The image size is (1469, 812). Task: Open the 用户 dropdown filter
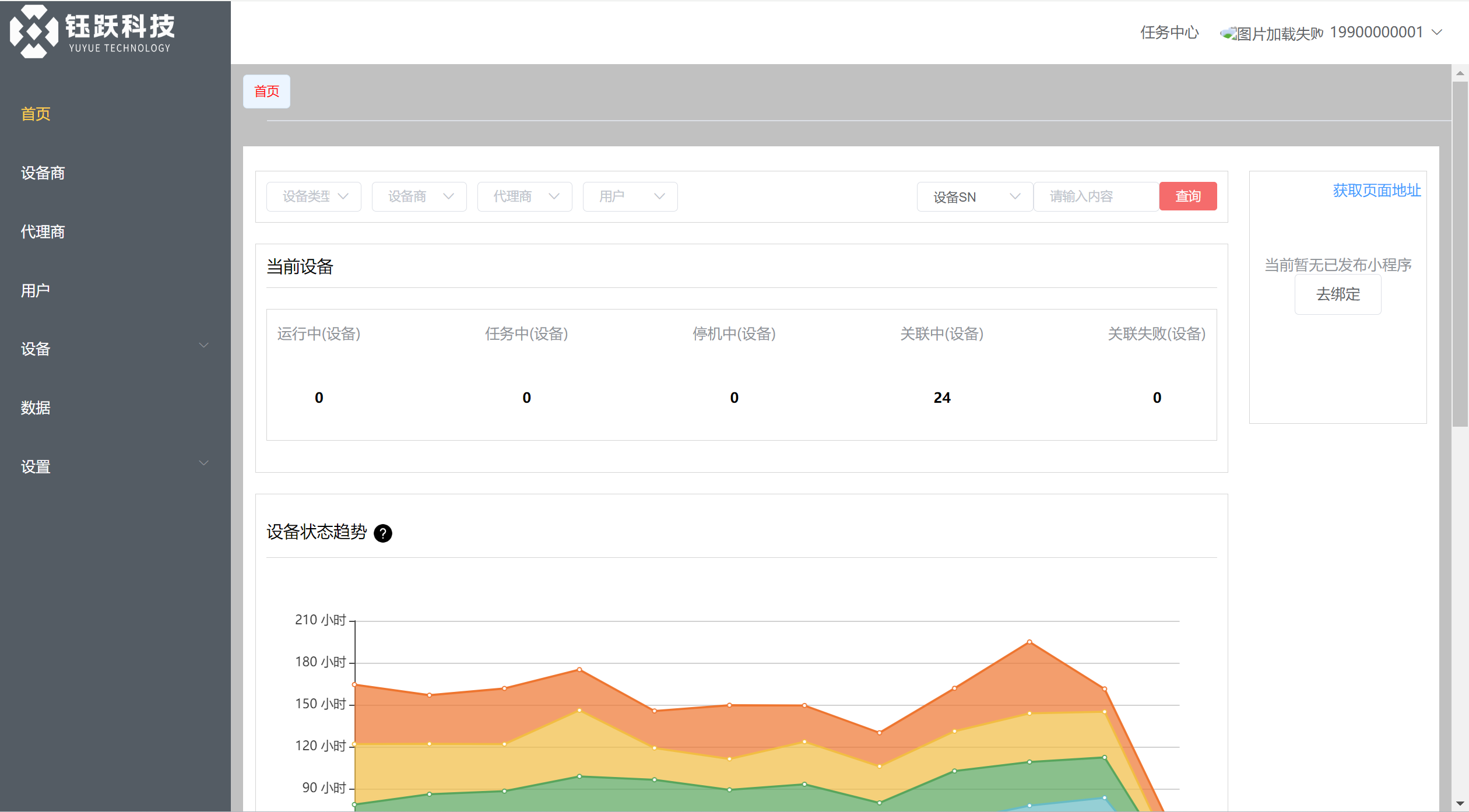click(630, 196)
